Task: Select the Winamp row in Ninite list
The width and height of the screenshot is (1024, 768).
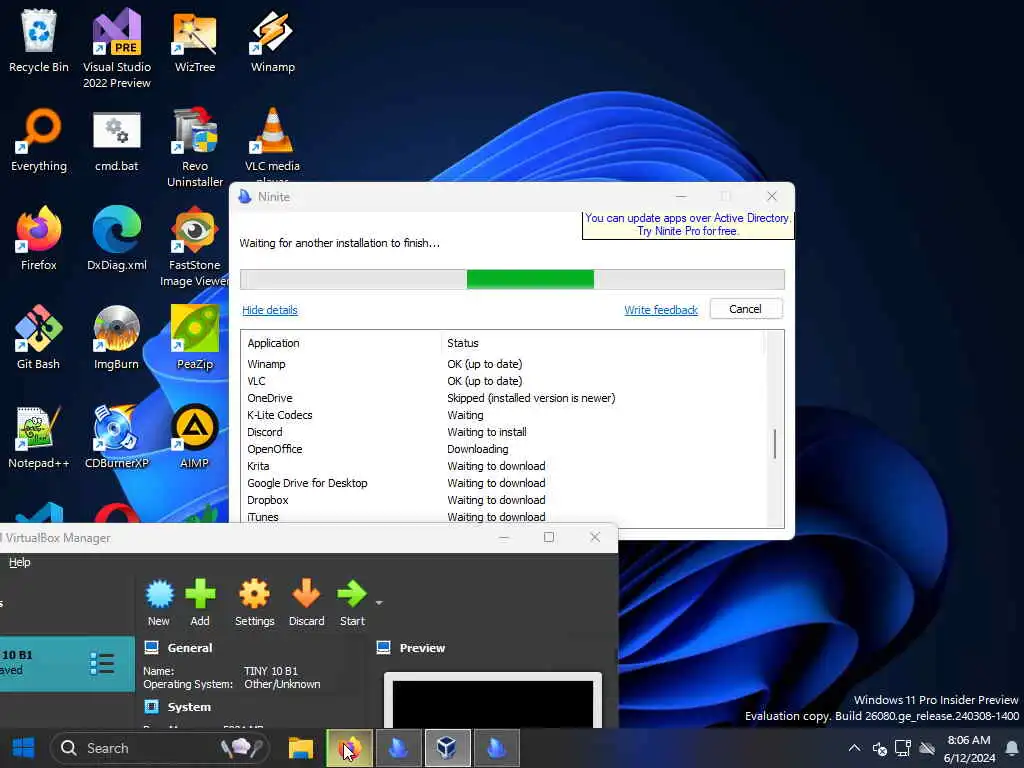Action: (x=503, y=364)
